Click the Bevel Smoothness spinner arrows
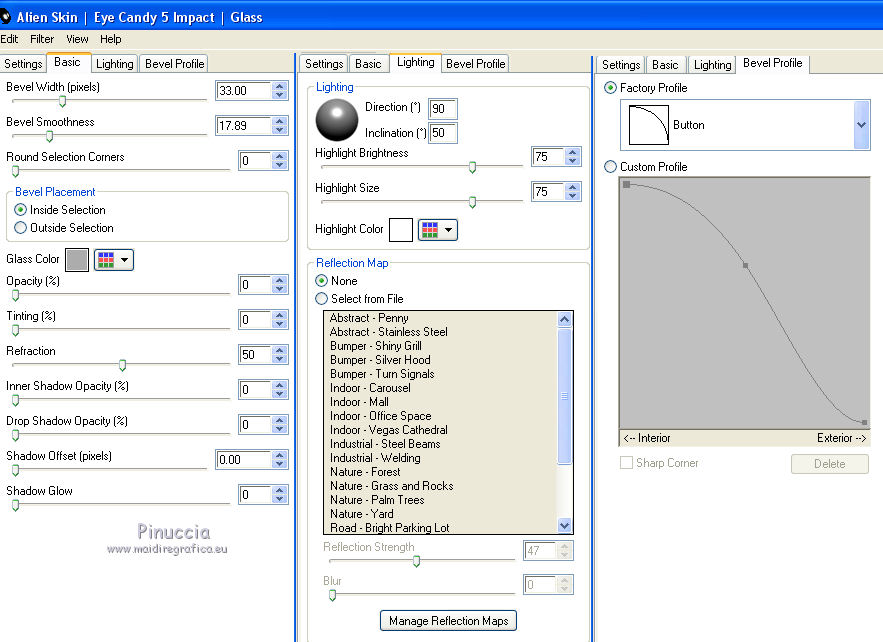 click(x=279, y=126)
